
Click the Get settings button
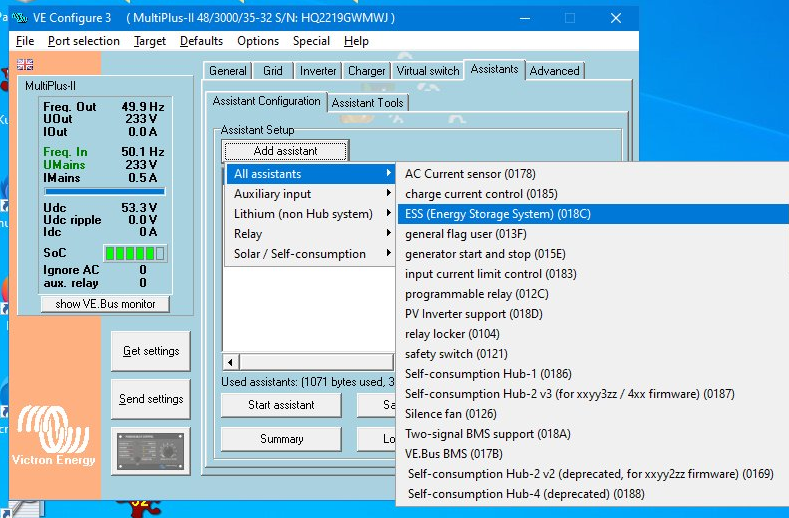pyautogui.click(x=151, y=351)
